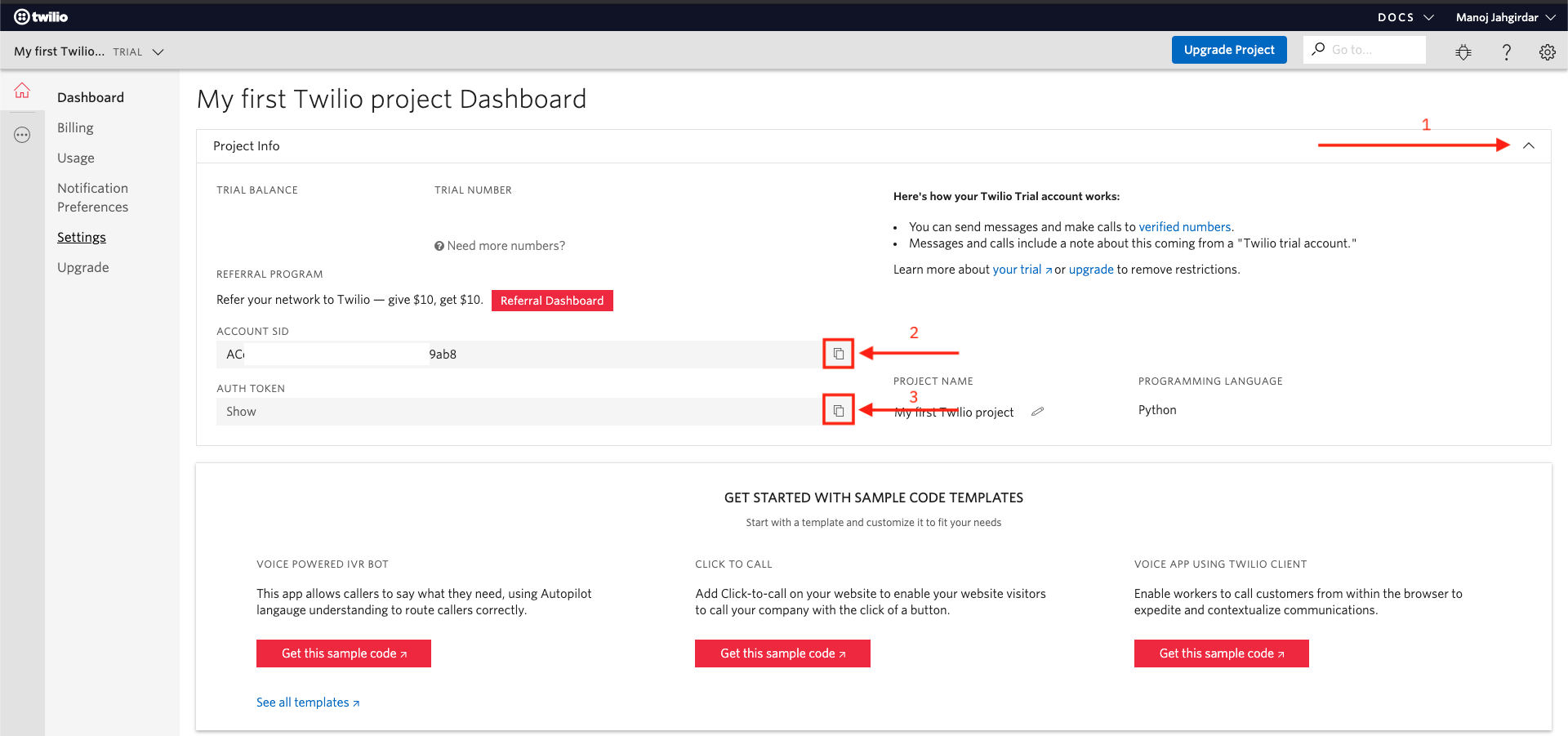Viewport: 1568px width, 736px height.
Task: Click My first Twilio project Dashboard title
Action: click(392, 99)
